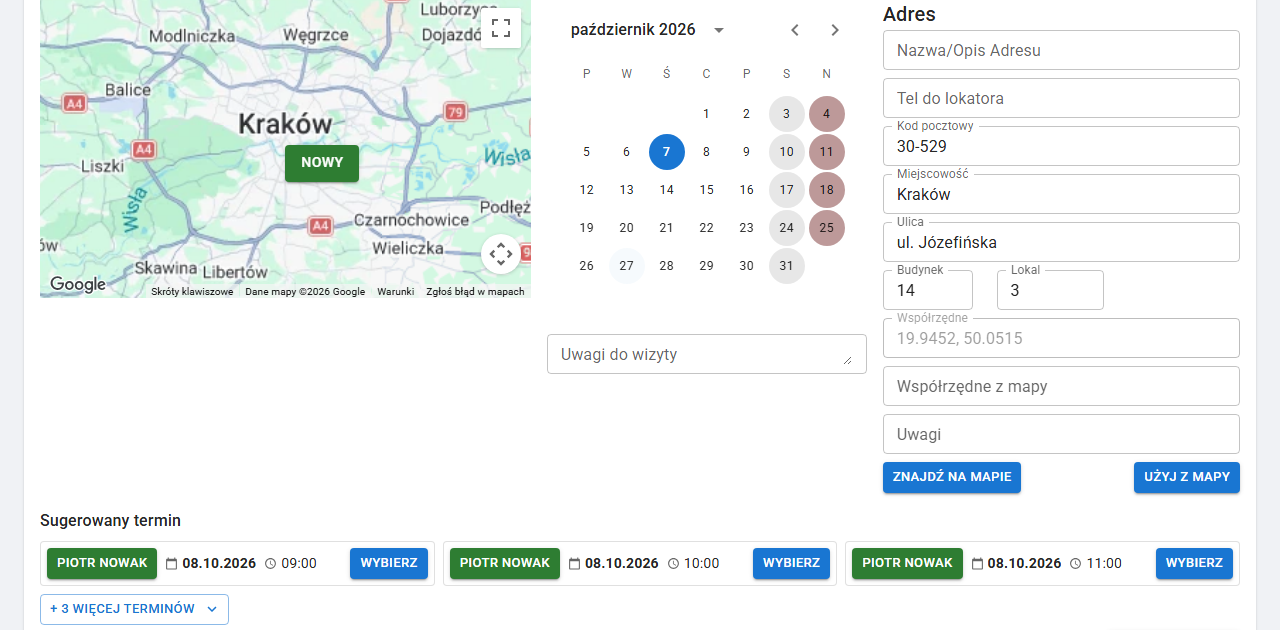Click the Uwagi address notes field
Image resolution: width=1280 pixels, height=630 pixels.
pyautogui.click(x=1061, y=434)
